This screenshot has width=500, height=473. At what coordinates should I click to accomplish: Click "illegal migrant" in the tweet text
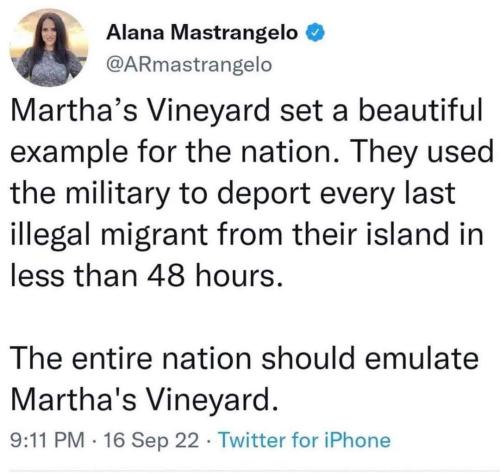pos(108,235)
